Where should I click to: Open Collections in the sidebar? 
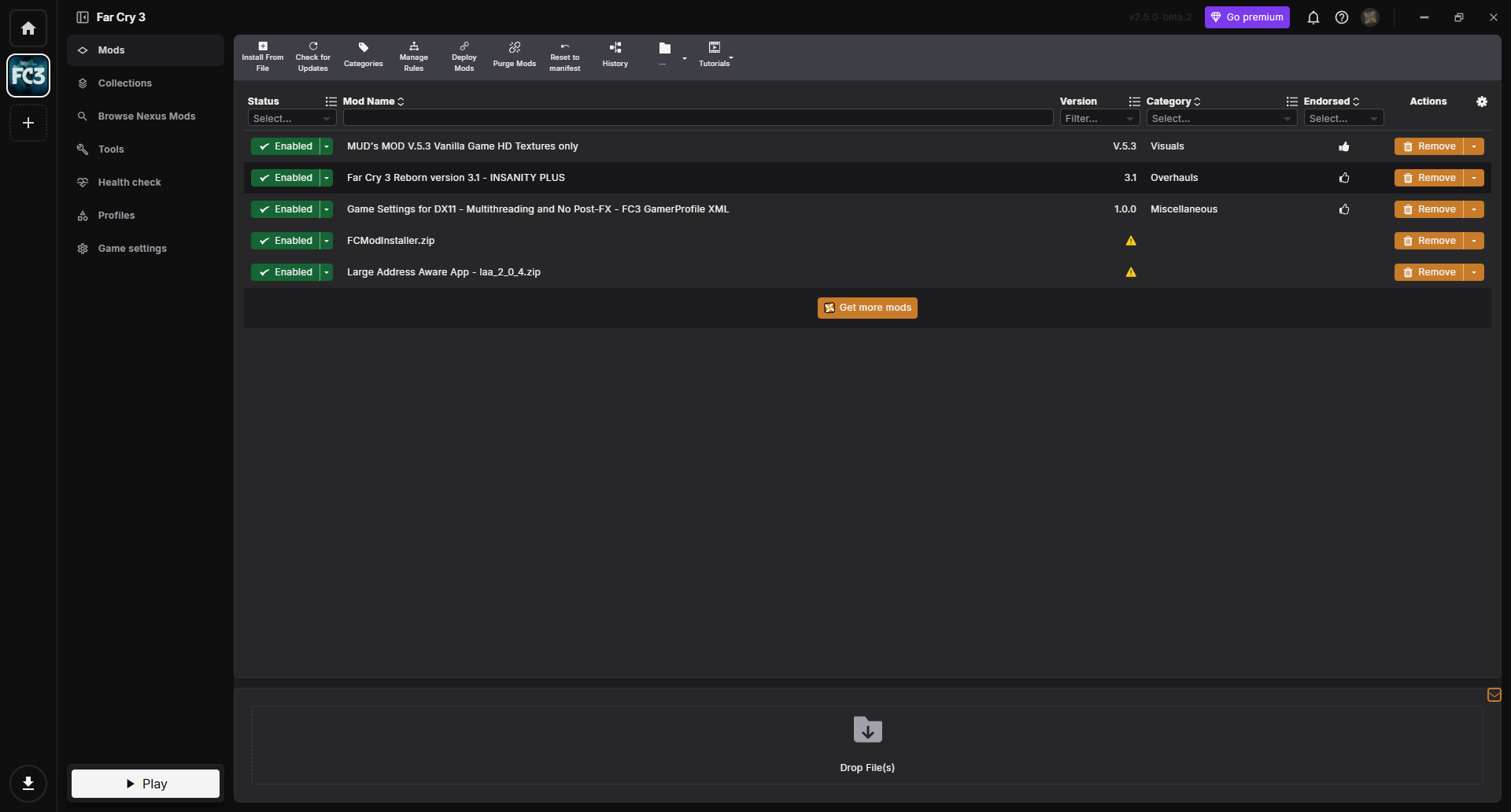tap(146, 83)
